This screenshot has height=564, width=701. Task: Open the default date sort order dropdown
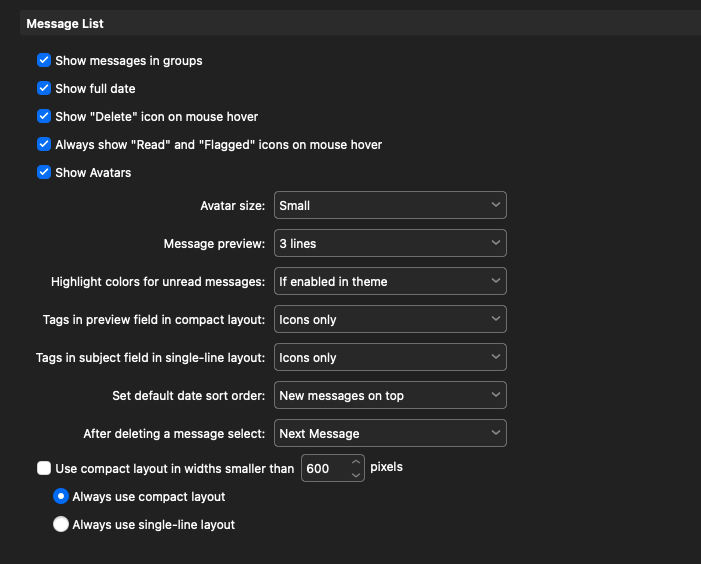point(390,395)
